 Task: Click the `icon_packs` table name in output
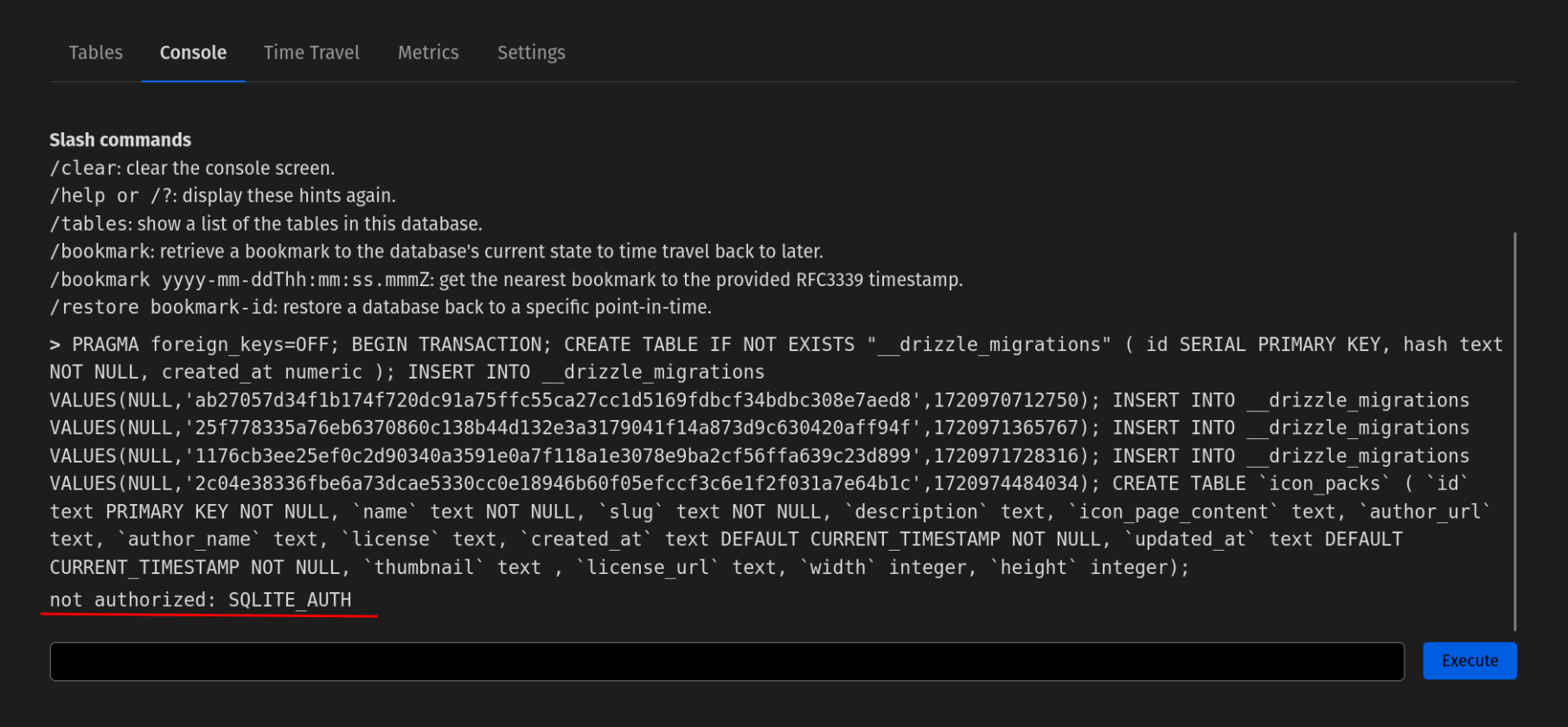tap(1324, 484)
